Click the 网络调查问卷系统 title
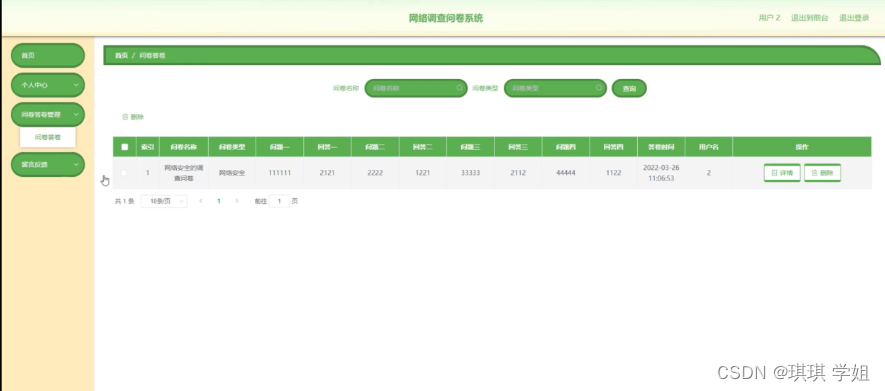 coord(446,18)
